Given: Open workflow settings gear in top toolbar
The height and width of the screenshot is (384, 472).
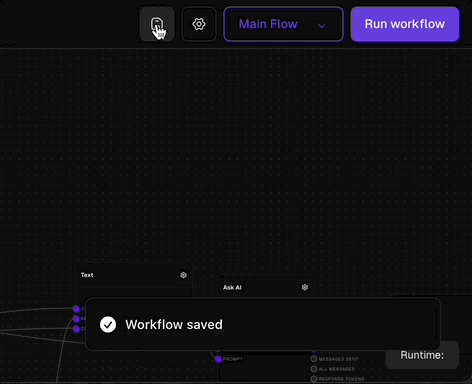Looking at the screenshot, I should [x=199, y=24].
